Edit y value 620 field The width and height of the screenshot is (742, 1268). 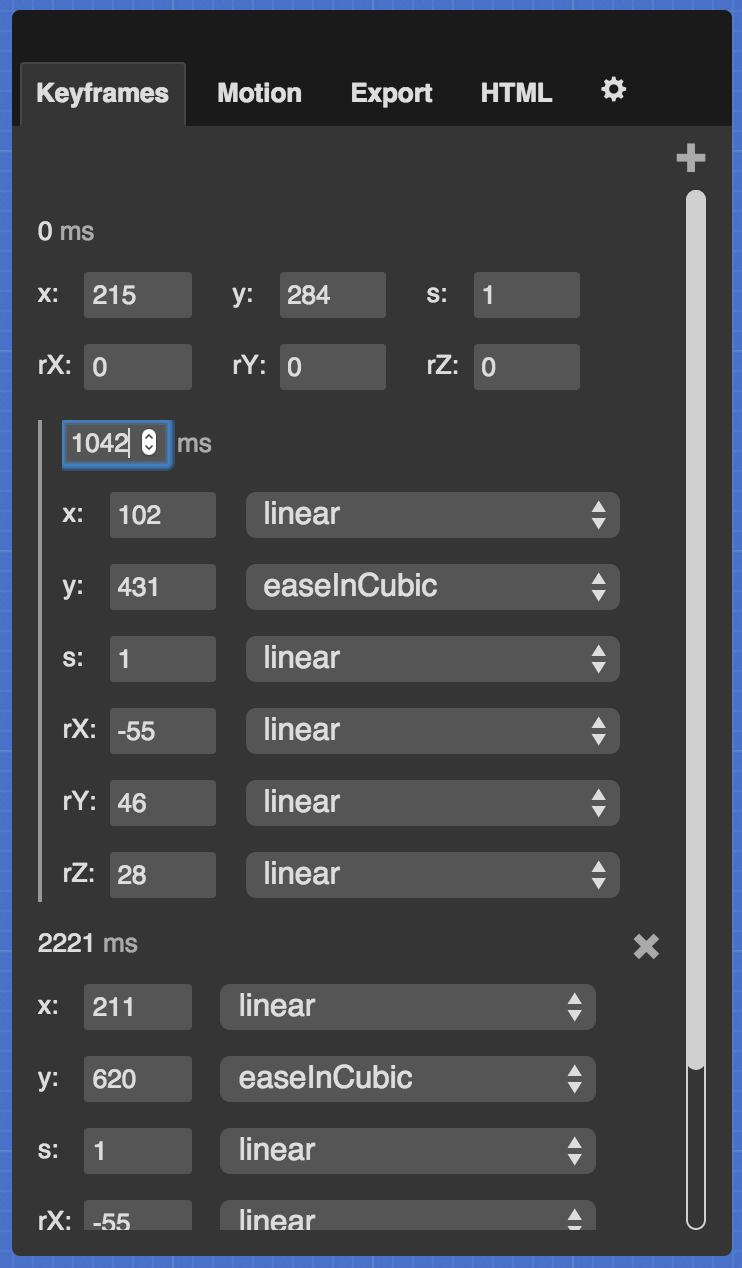[x=137, y=1079]
